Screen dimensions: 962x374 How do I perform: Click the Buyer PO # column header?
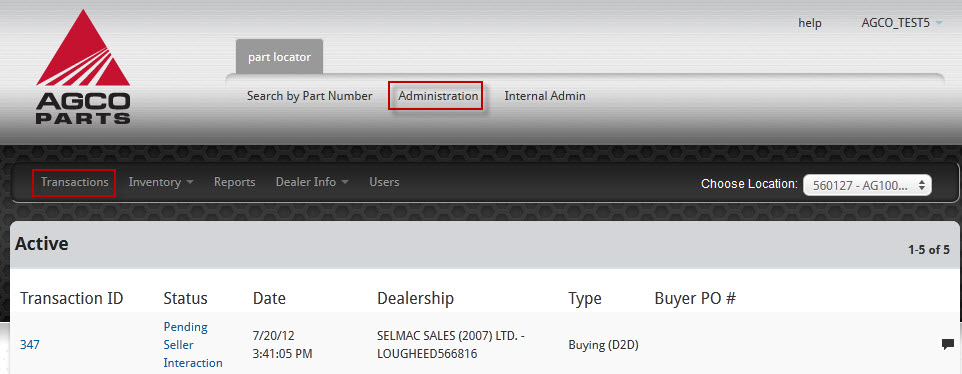tap(695, 299)
